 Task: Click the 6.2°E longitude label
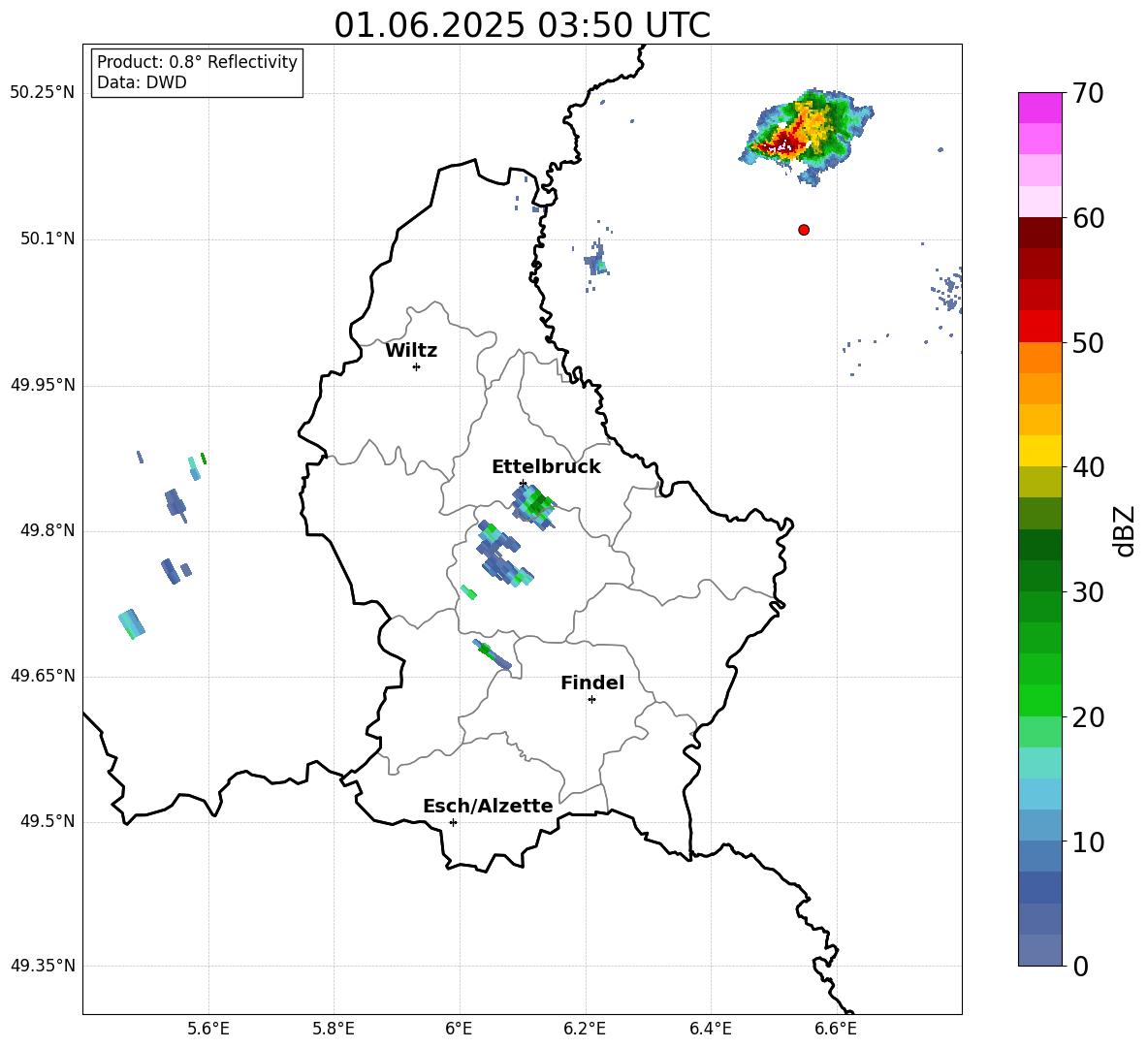pos(585,1029)
